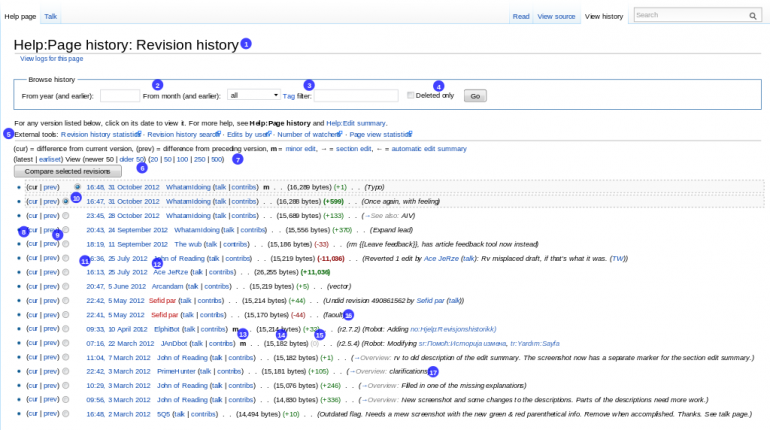The height and width of the screenshot is (430, 770).
Task: Open the From month dropdown showing all
Action: [254, 95]
